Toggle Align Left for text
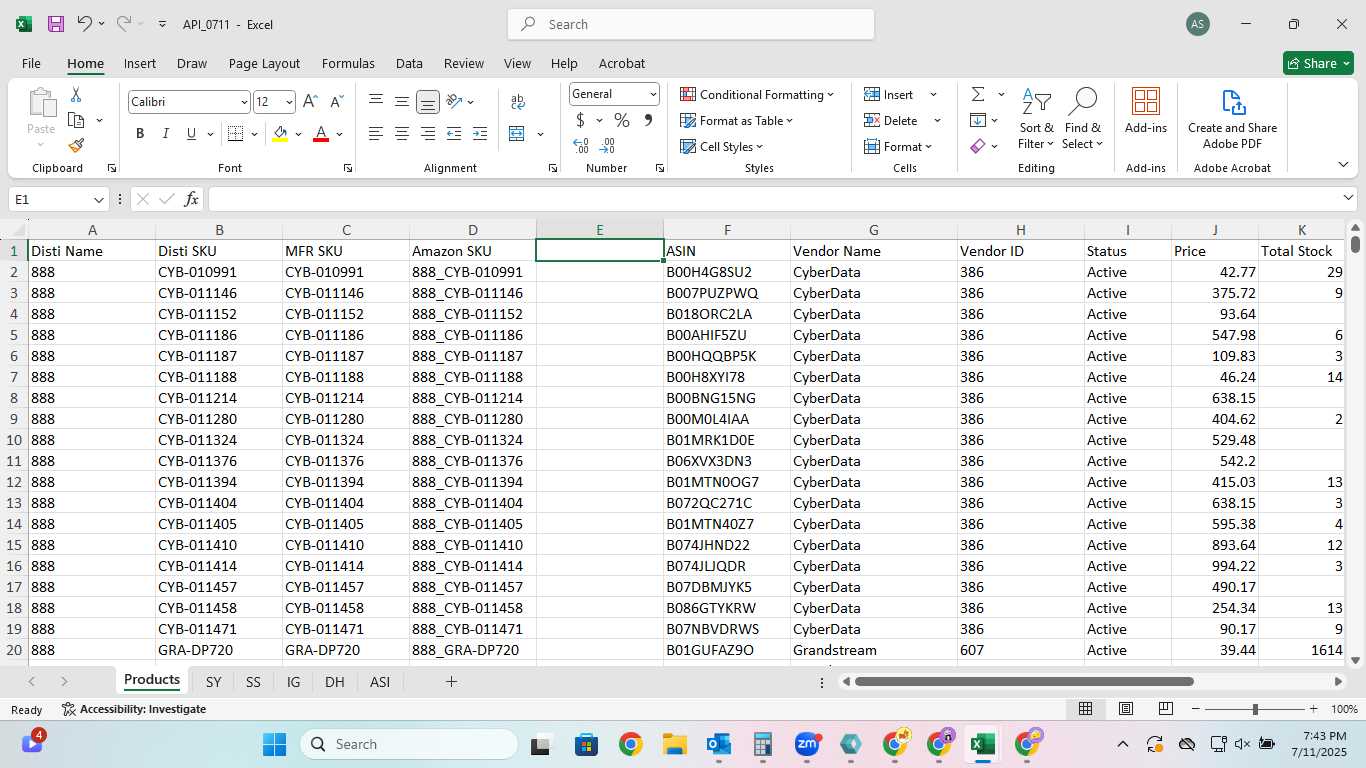Image resolution: width=1366 pixels, height=768 pixels. click(x=376, y=133)
